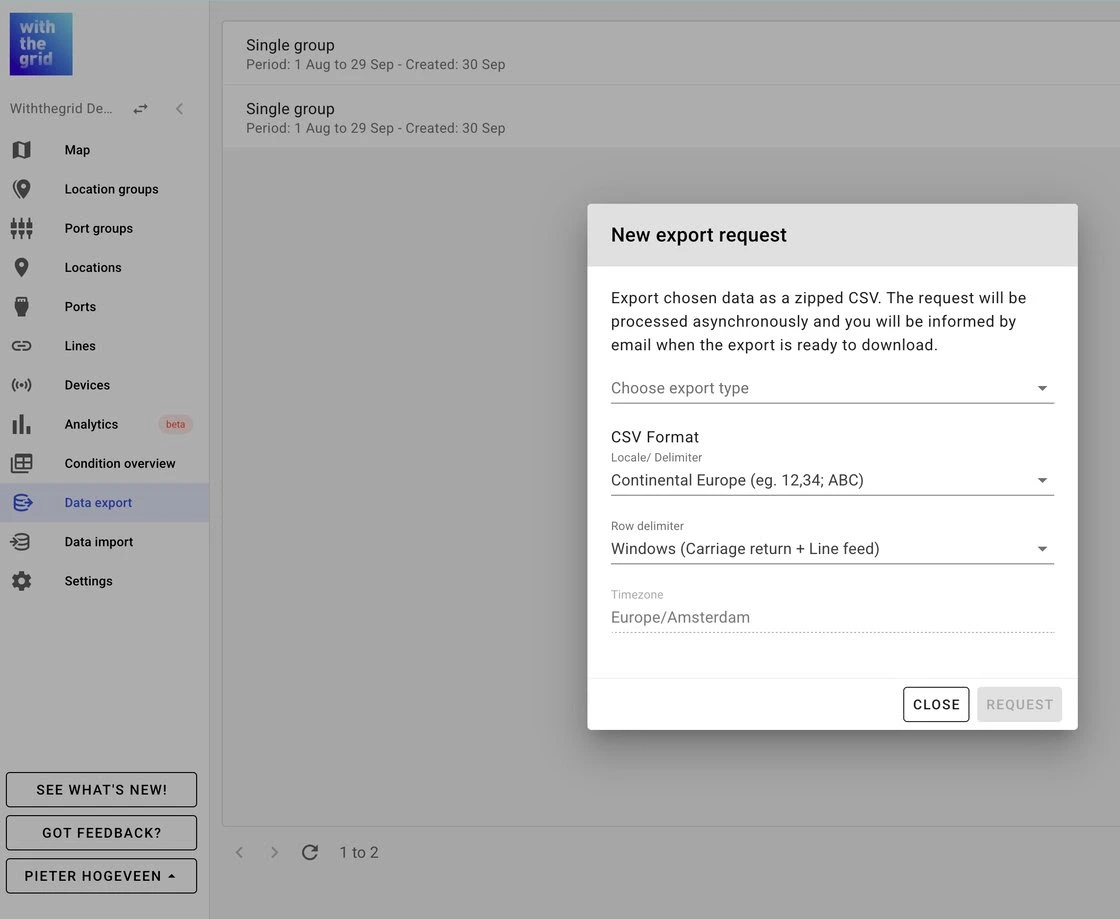The height and width of the screenshot is (919, 1120).
Task: Toggle the sidebar collapse chevron
Action: (x=179, y=108)
